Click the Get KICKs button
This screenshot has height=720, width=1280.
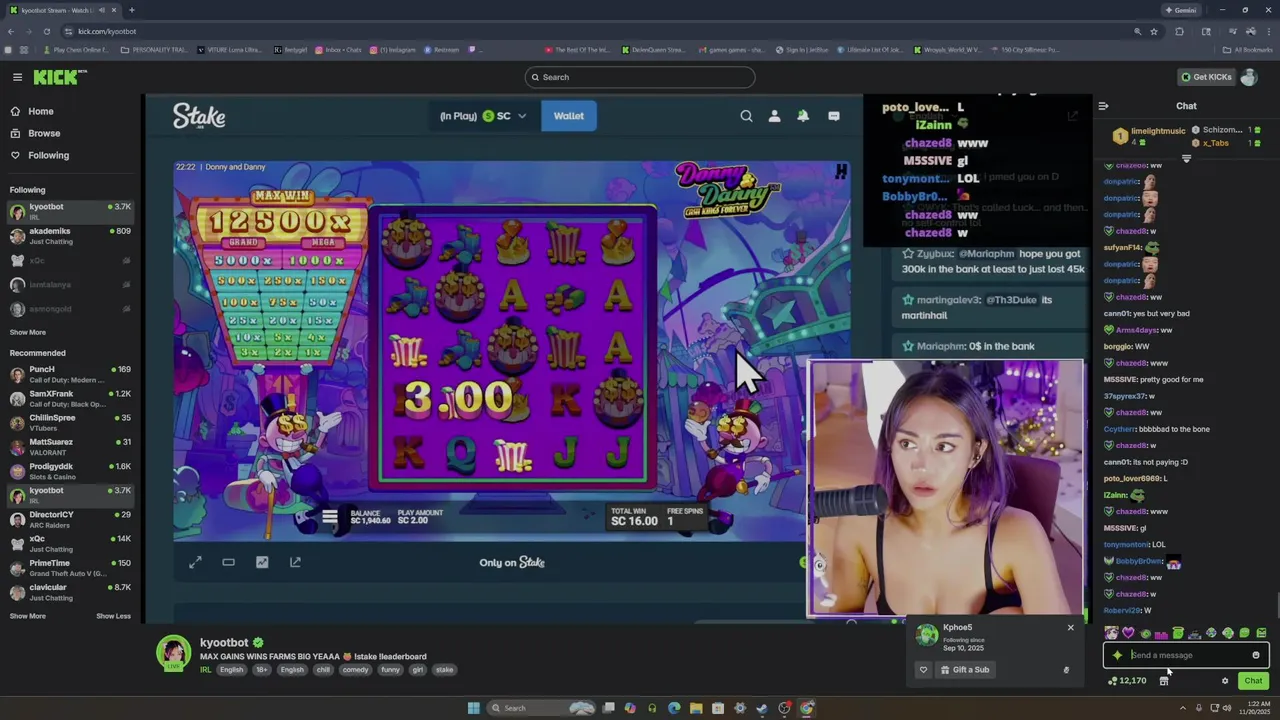tap(1205, 77)
